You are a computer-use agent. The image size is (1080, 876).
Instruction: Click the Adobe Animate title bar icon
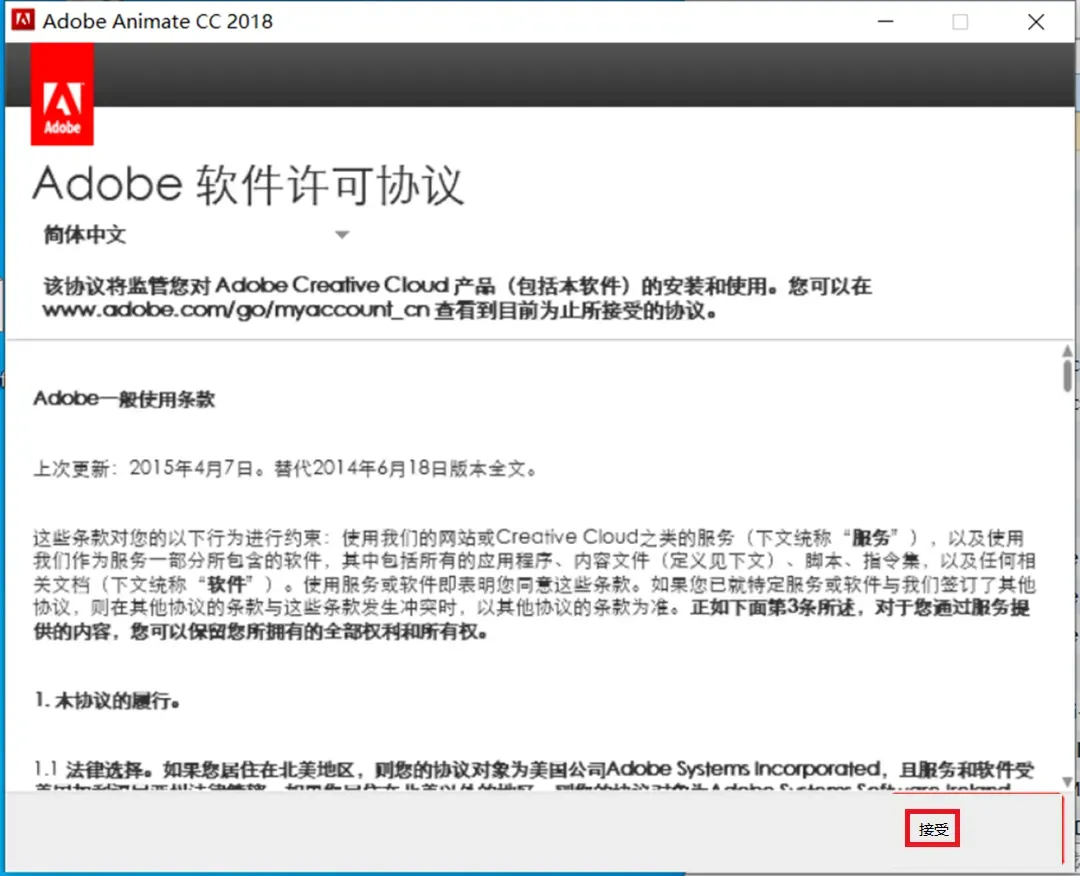[x=23, y=20]
